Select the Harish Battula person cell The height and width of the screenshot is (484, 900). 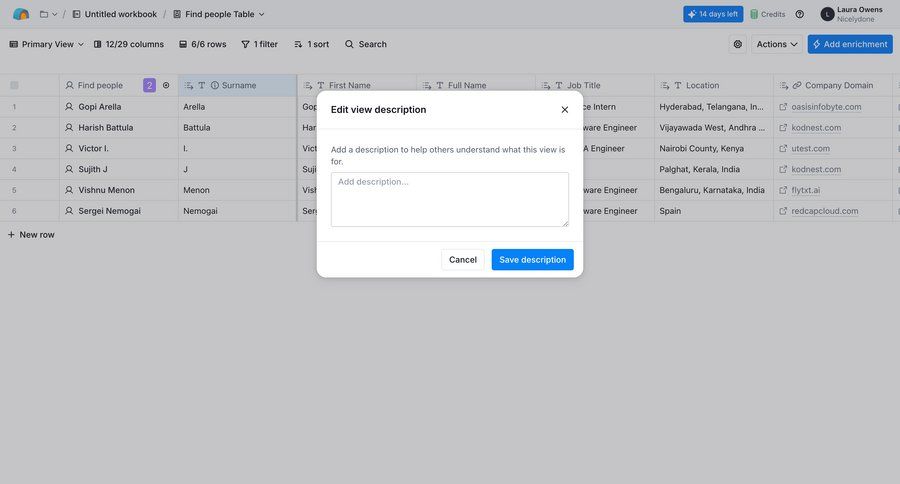119,127
